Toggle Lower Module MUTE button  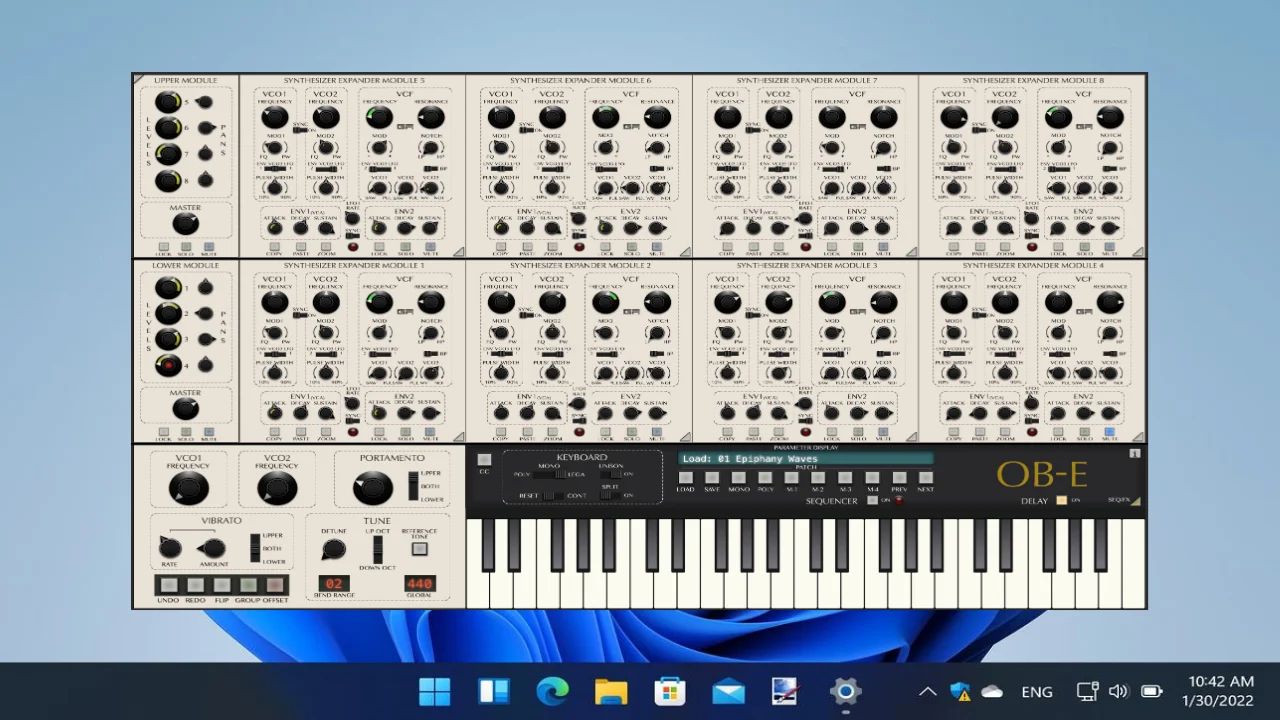(x=209, y=432)
